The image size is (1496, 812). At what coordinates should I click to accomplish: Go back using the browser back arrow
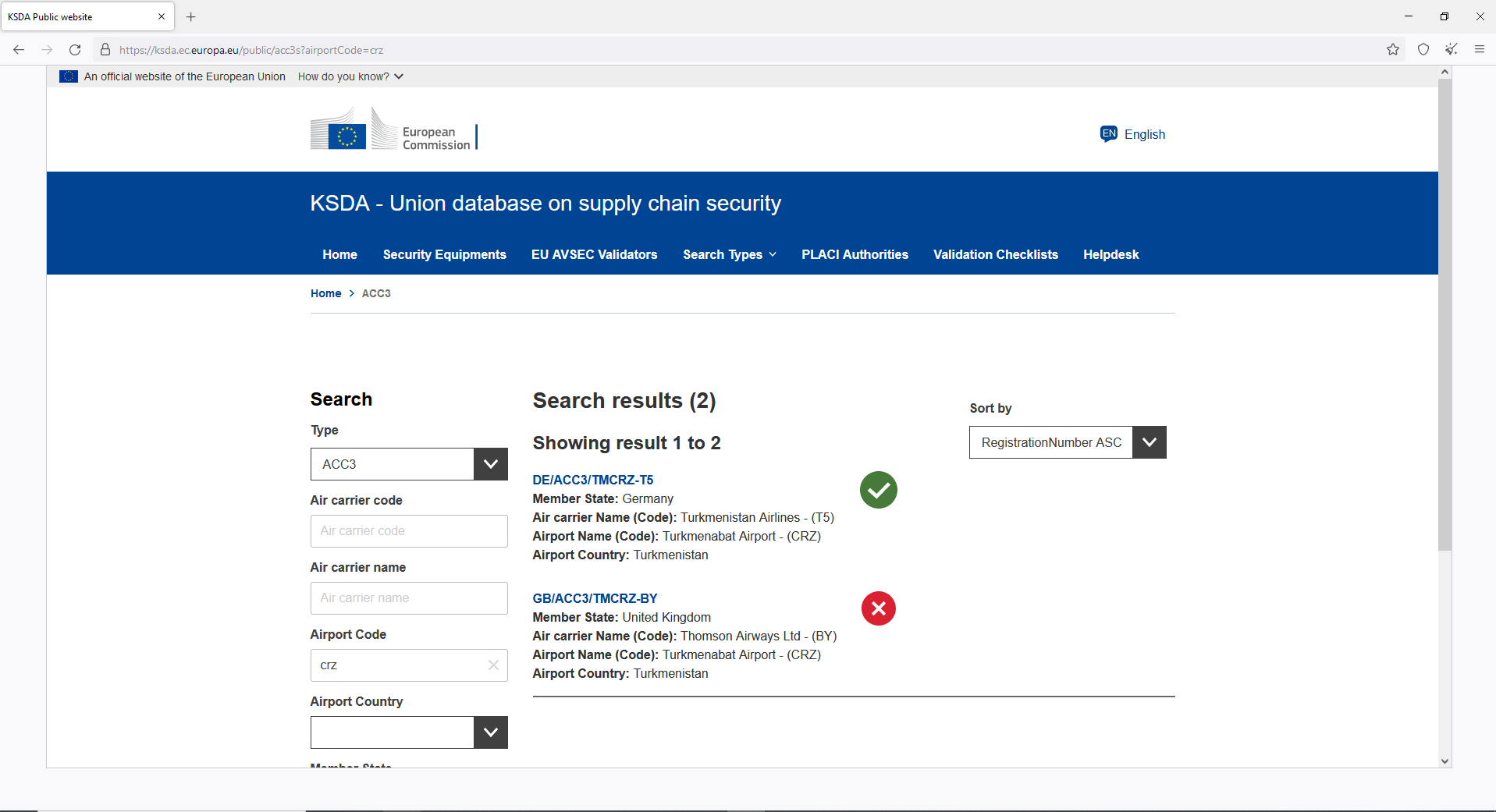[19, 50]
